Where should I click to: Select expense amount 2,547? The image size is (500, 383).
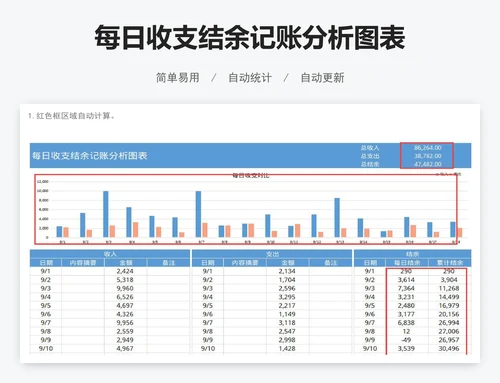(x=287, y=331)
